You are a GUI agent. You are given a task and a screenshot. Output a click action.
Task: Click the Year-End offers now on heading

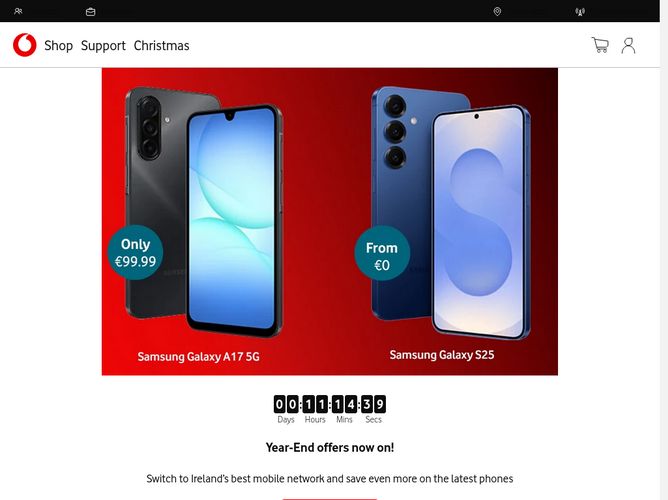coord(330,448)
